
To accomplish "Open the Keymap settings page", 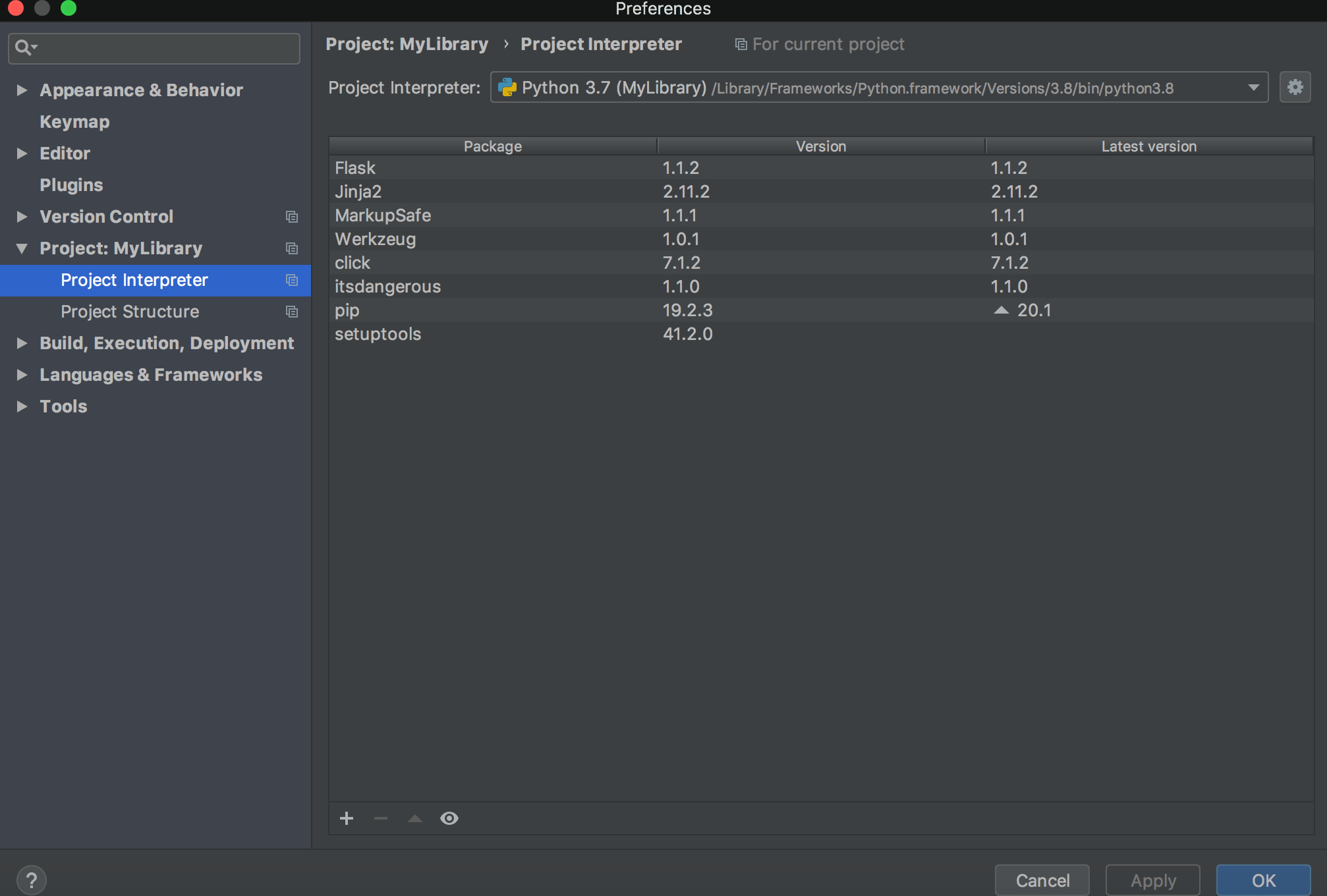I will [74, 122].
